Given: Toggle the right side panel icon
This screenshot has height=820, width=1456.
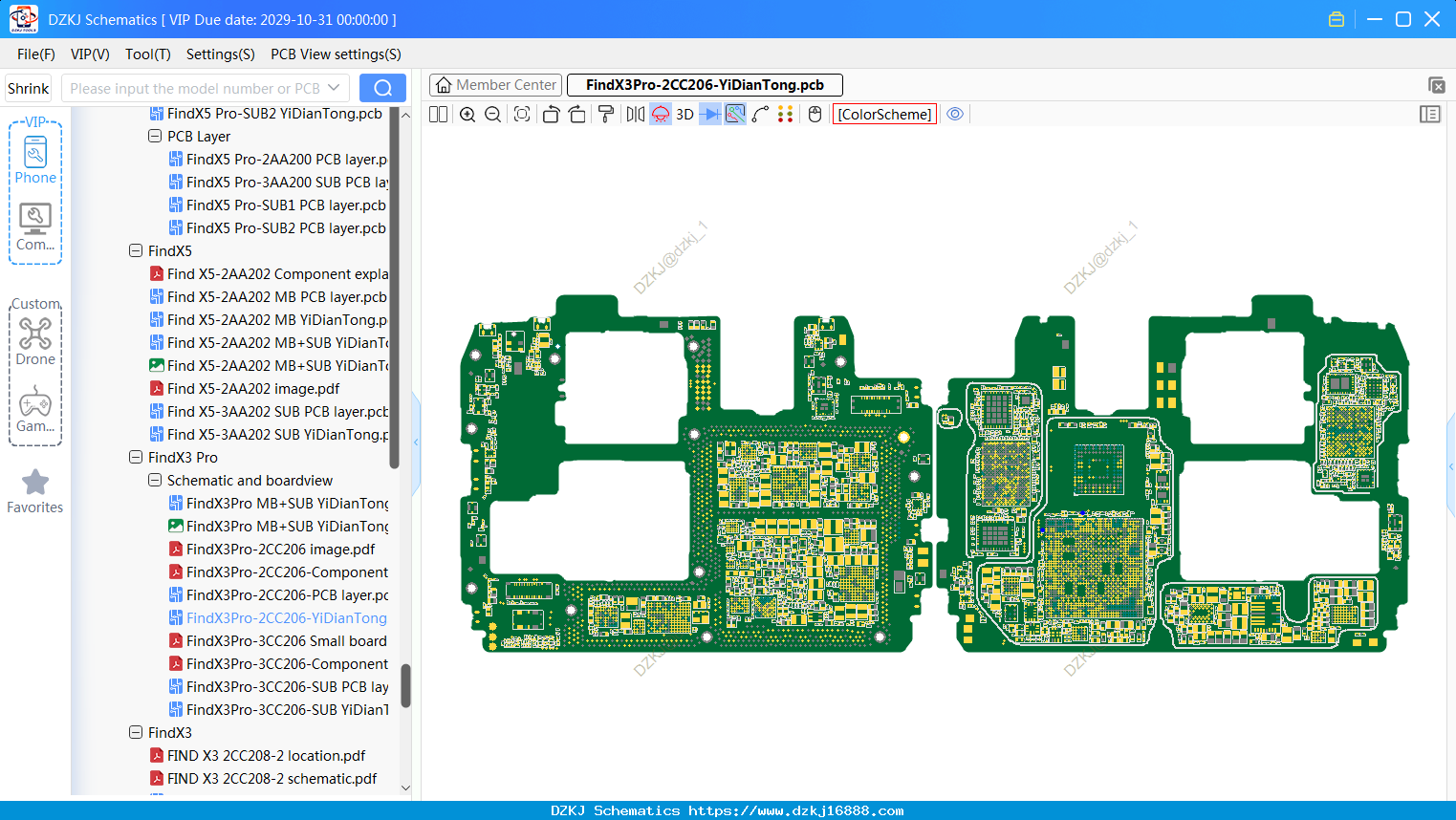Looking at the screenshot, I should 1430,115.
